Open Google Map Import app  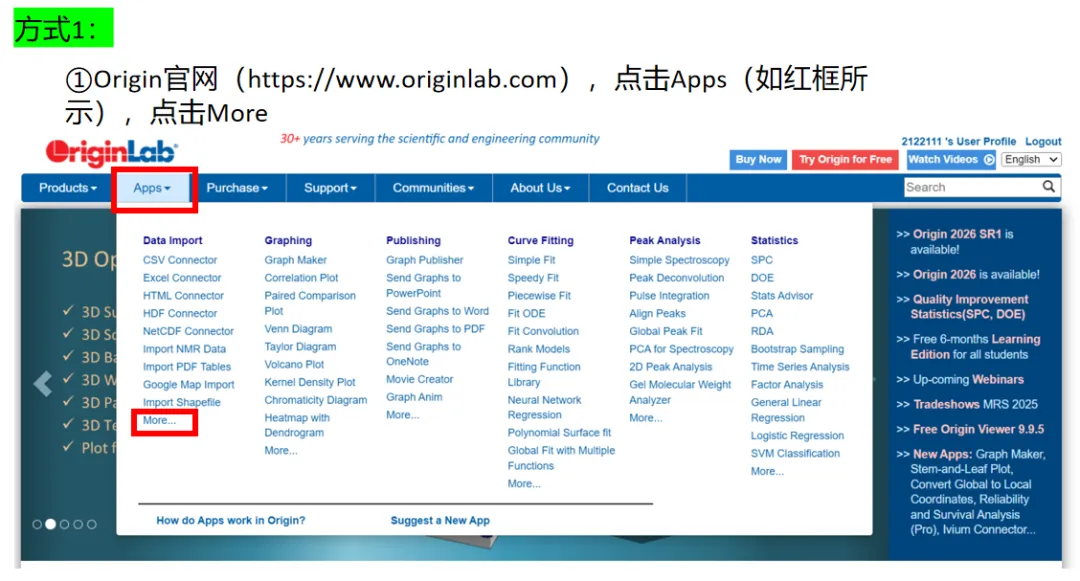point(188,385)
